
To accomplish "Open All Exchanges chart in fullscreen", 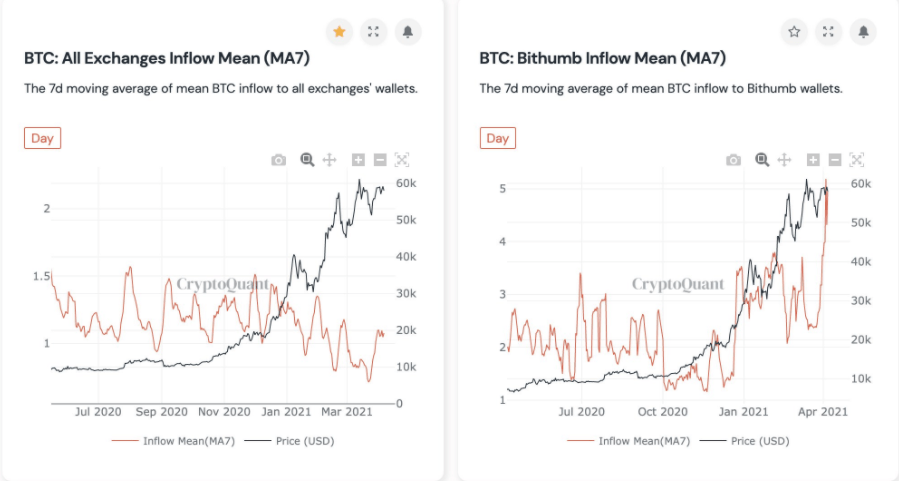I will coord(373,32).
